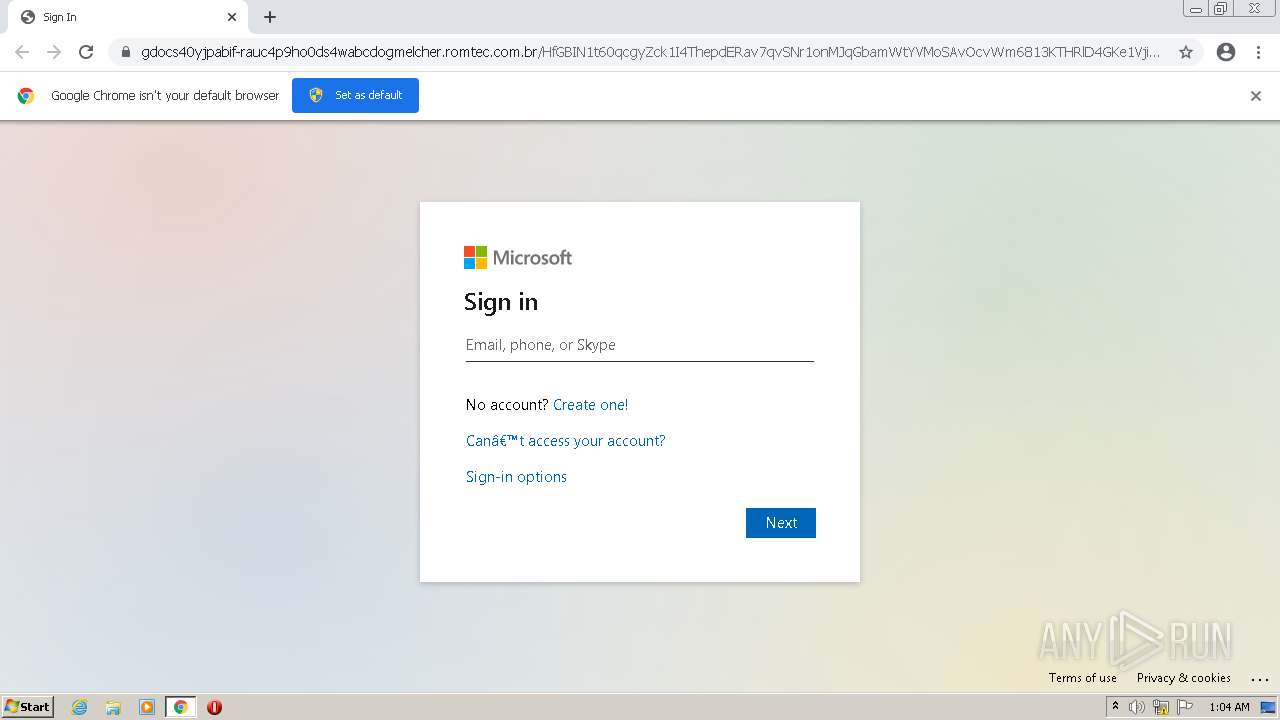Viewport: 1280px width, 720px height.
Task: Click the Chrome taskbar button
Action: pyautogui.click(x=181, y=707)
